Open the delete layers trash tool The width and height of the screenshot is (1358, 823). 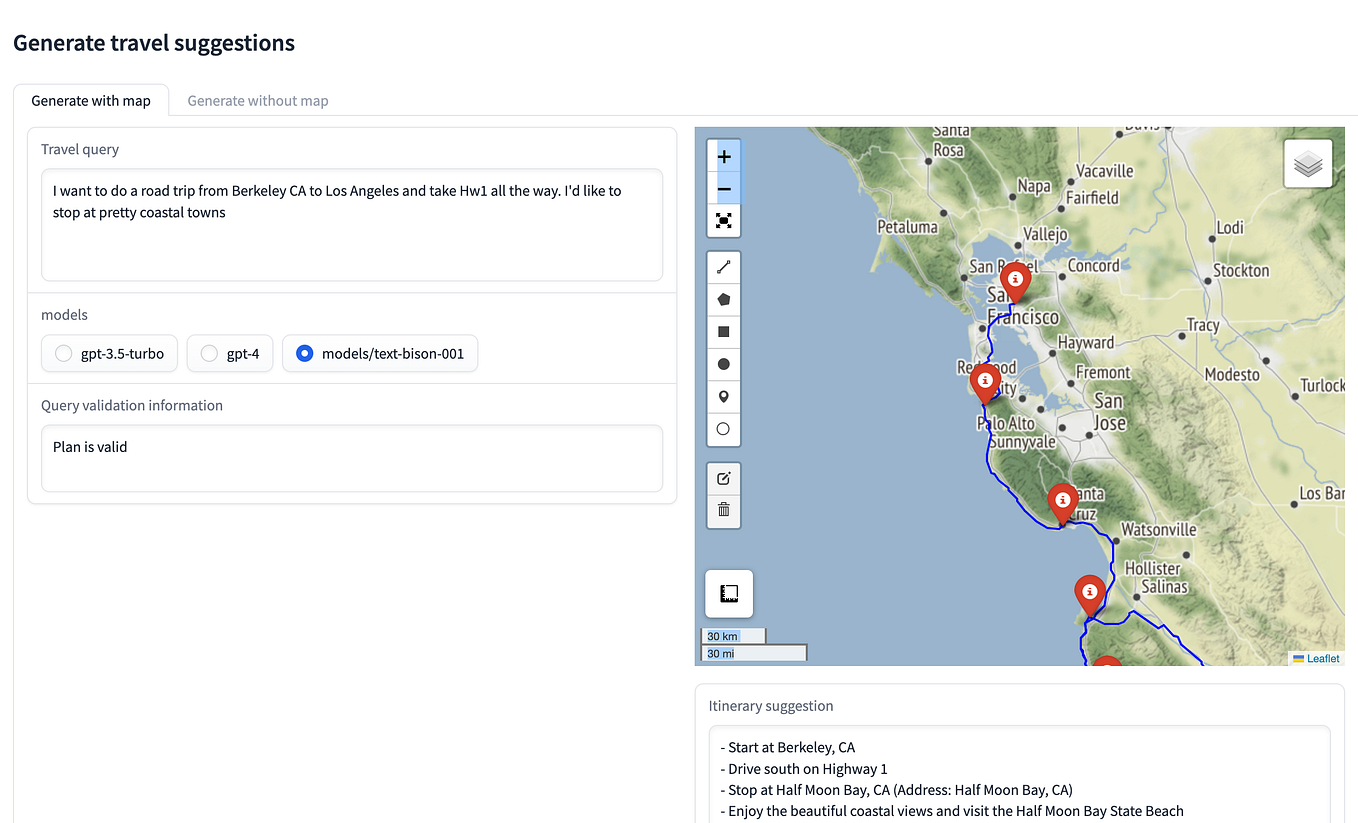[723, 511]
